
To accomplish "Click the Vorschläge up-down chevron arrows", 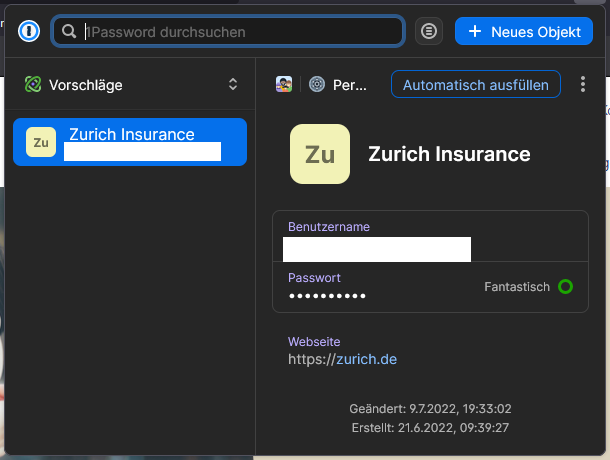I will pos(233,84).
